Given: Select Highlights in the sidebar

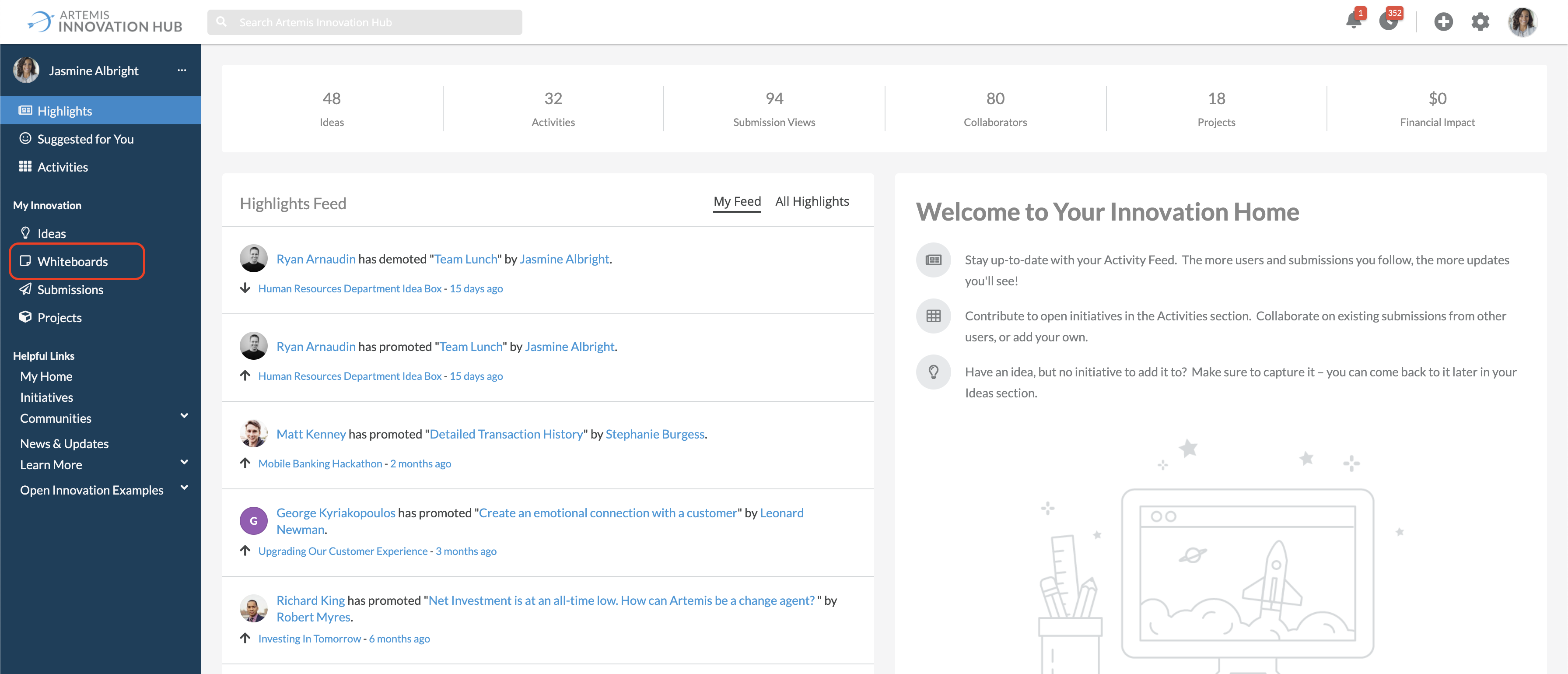Looking at the screenshot, I should 101,110.
